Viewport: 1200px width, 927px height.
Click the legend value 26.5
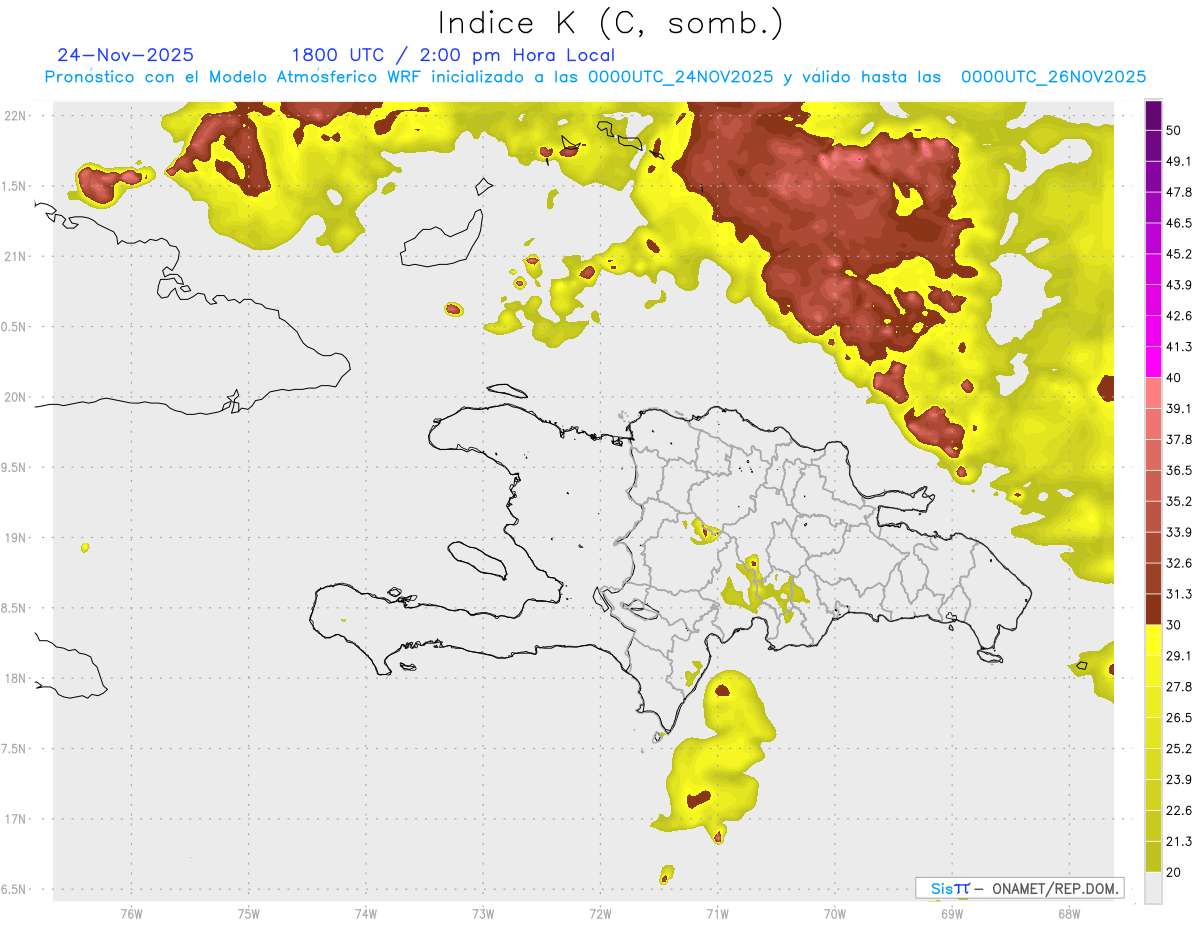point(1180,717)
